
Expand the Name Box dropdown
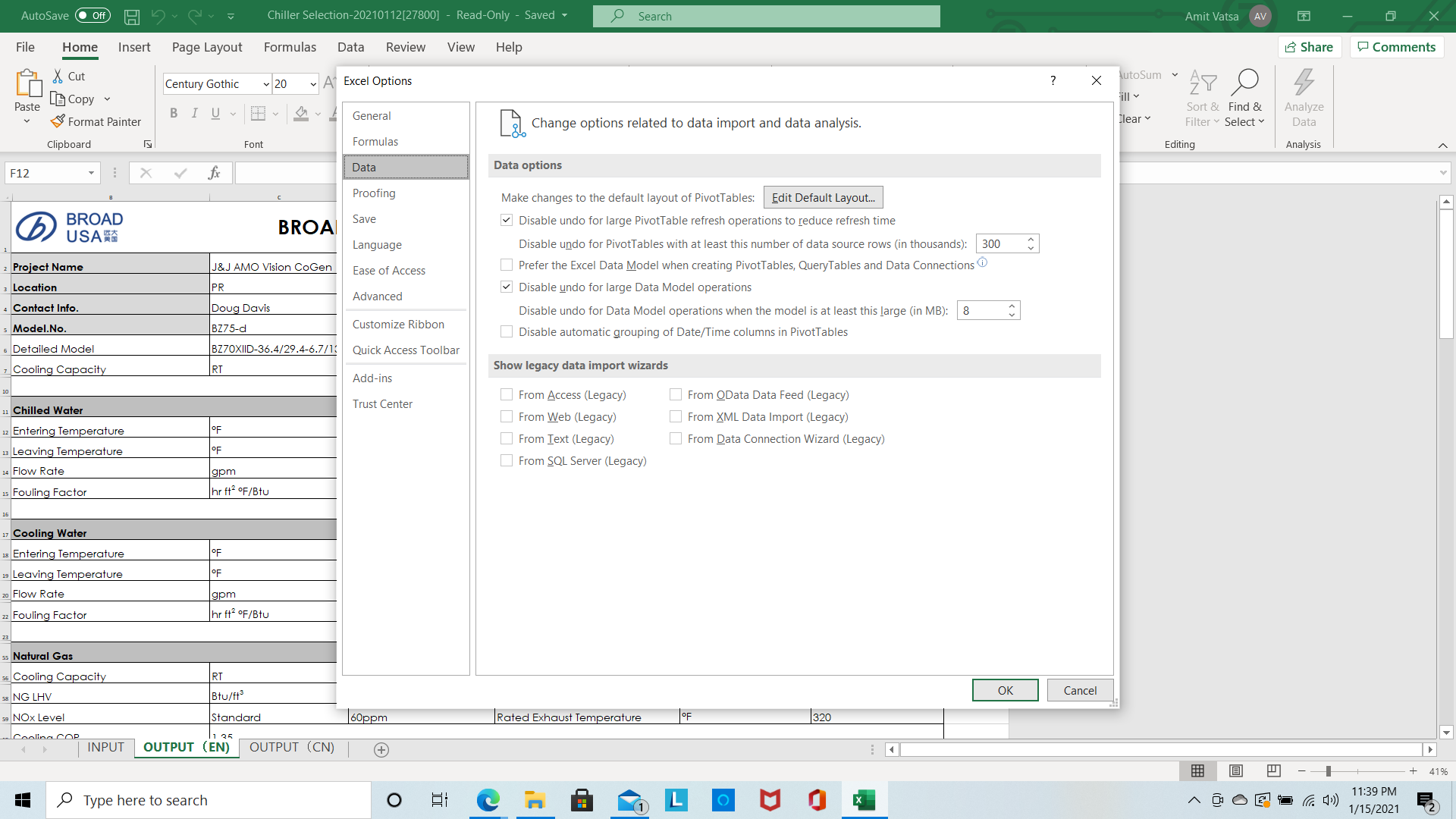[x=91, y=173]
